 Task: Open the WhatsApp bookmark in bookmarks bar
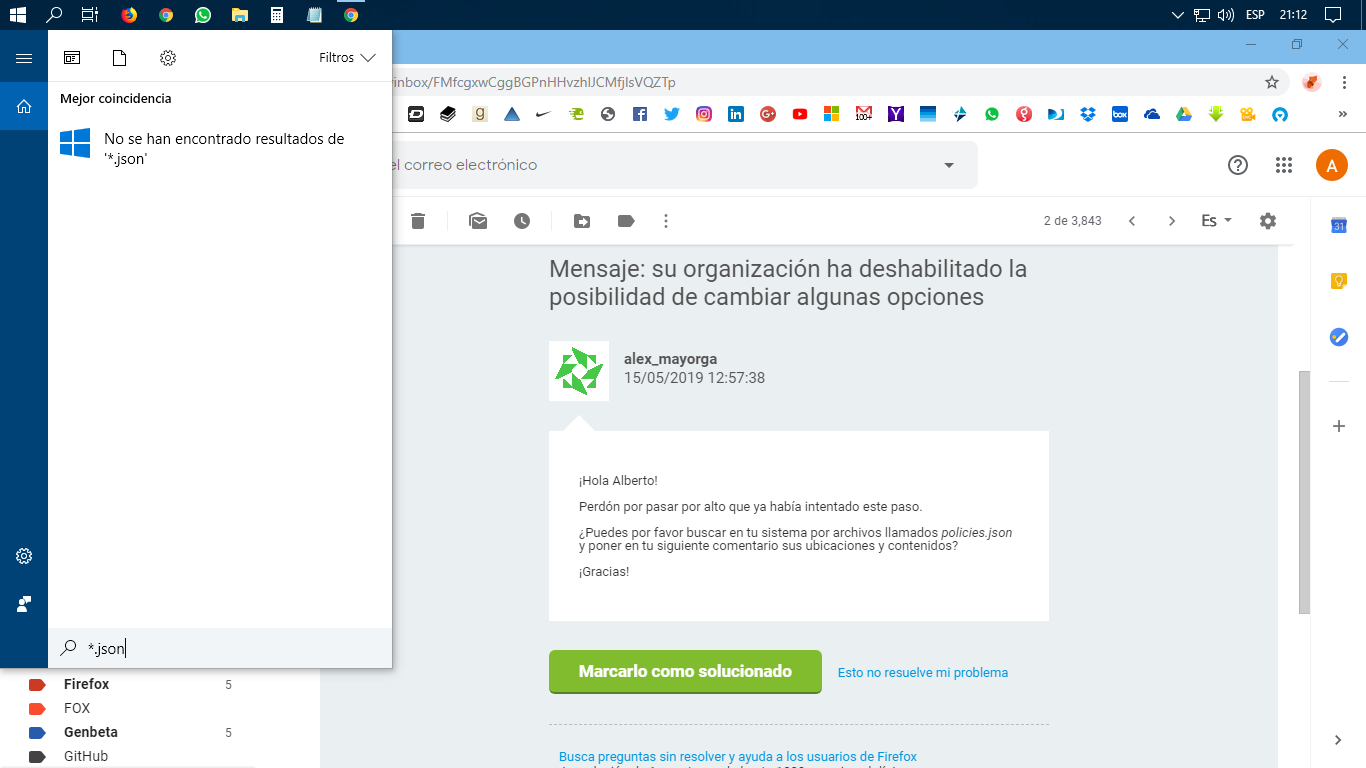pos(992,114)
